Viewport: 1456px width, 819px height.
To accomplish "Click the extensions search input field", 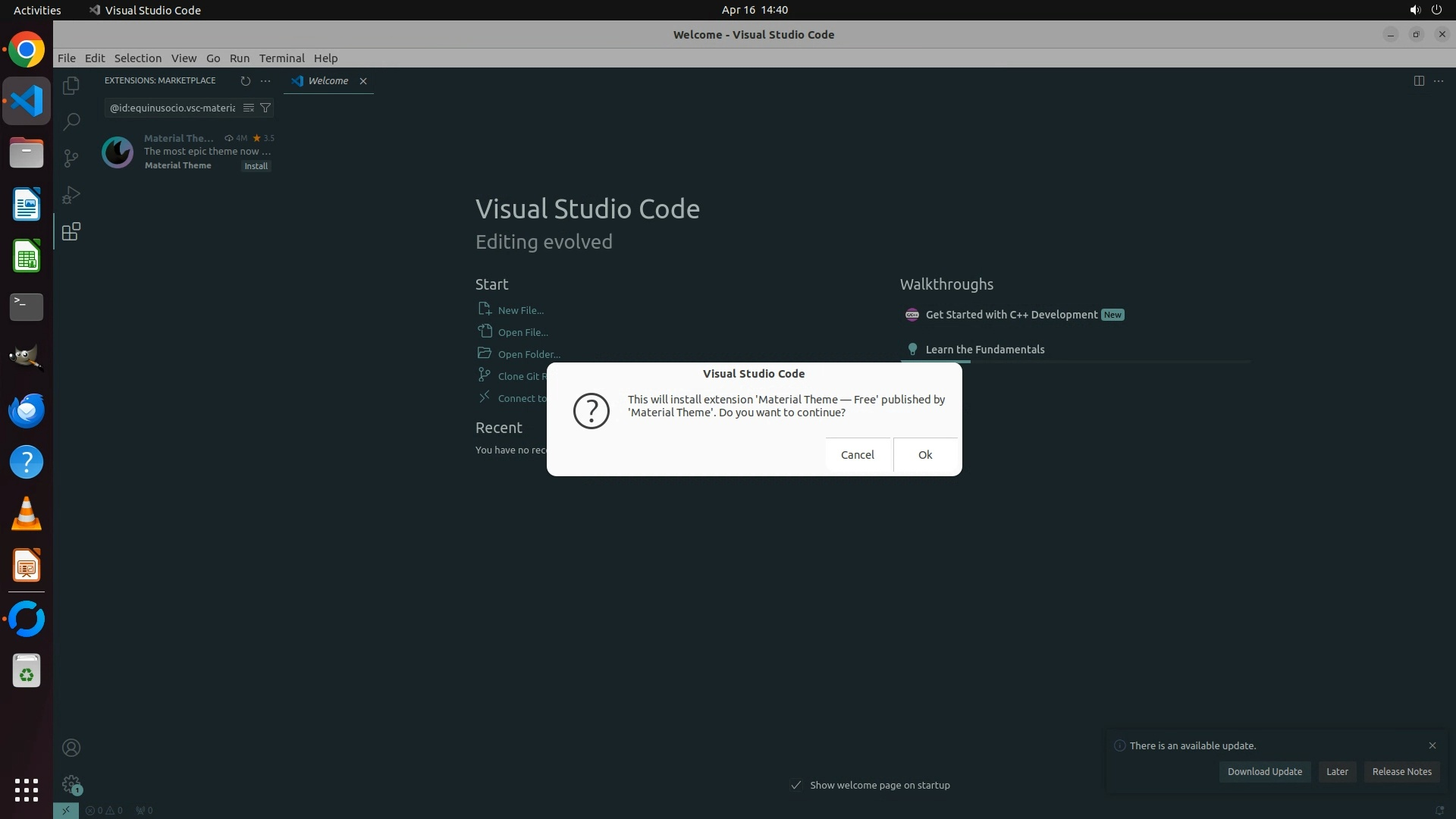I will coord(172,108).
